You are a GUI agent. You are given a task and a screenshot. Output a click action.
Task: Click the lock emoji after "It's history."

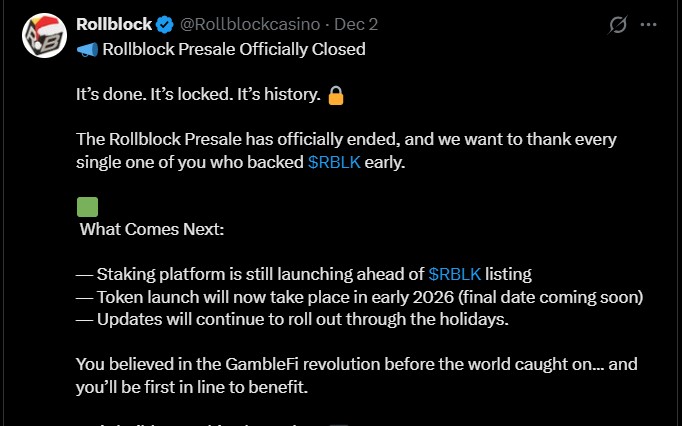(335, 97)
